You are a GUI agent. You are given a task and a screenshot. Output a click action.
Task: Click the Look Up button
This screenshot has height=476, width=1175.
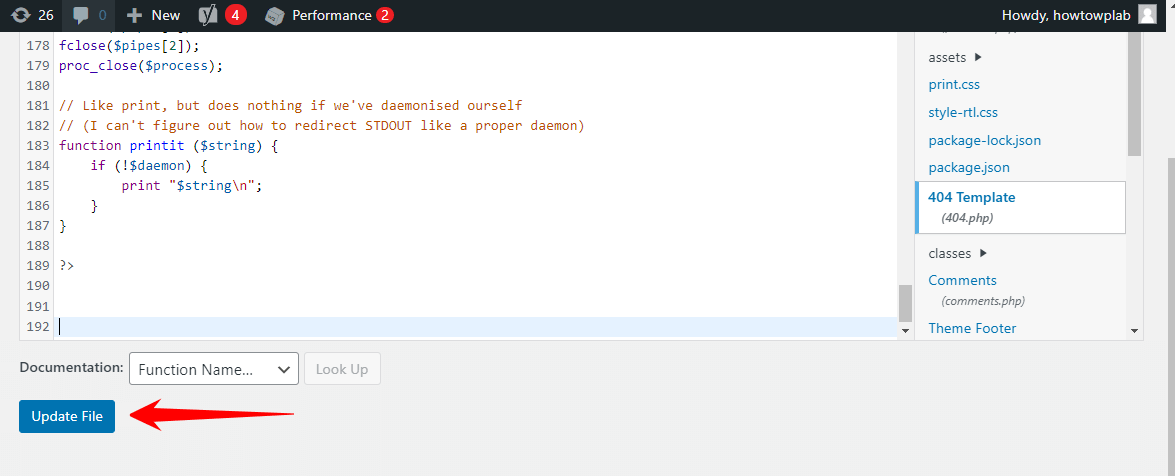tap(342, 369)
